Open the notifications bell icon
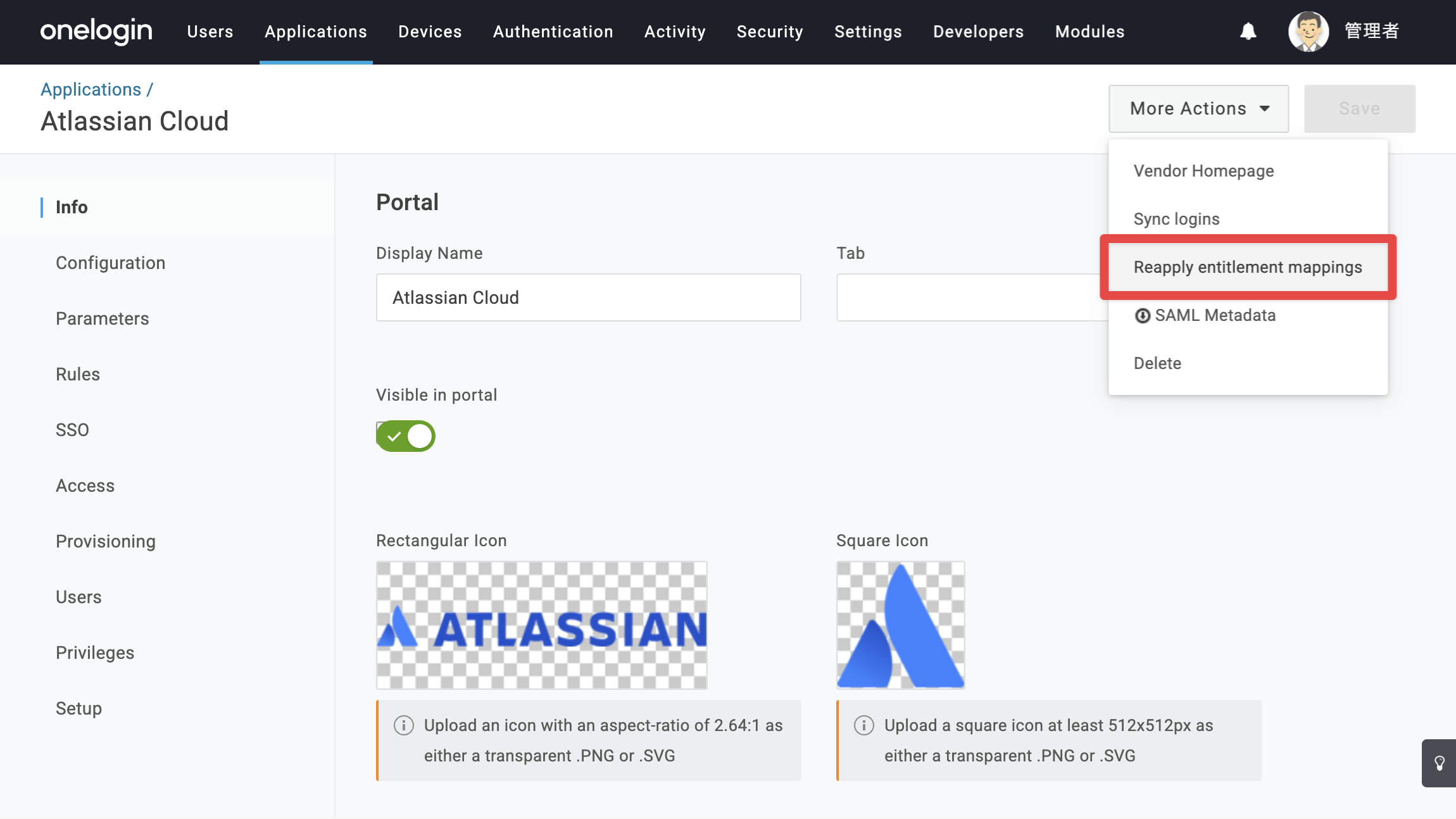 click(x=1248, y=32)
